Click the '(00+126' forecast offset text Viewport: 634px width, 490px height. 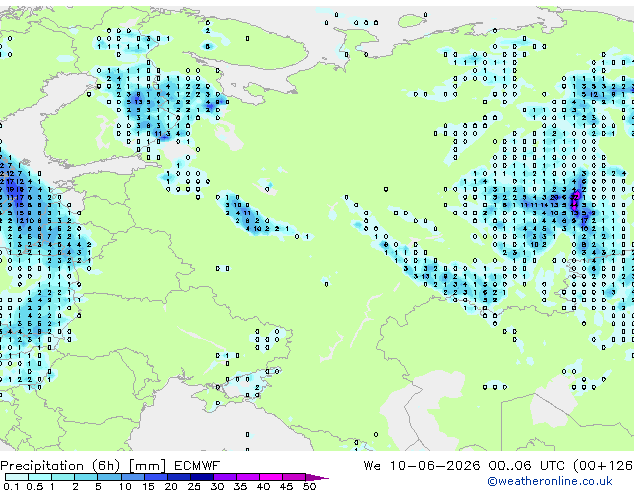coord(603,466)
